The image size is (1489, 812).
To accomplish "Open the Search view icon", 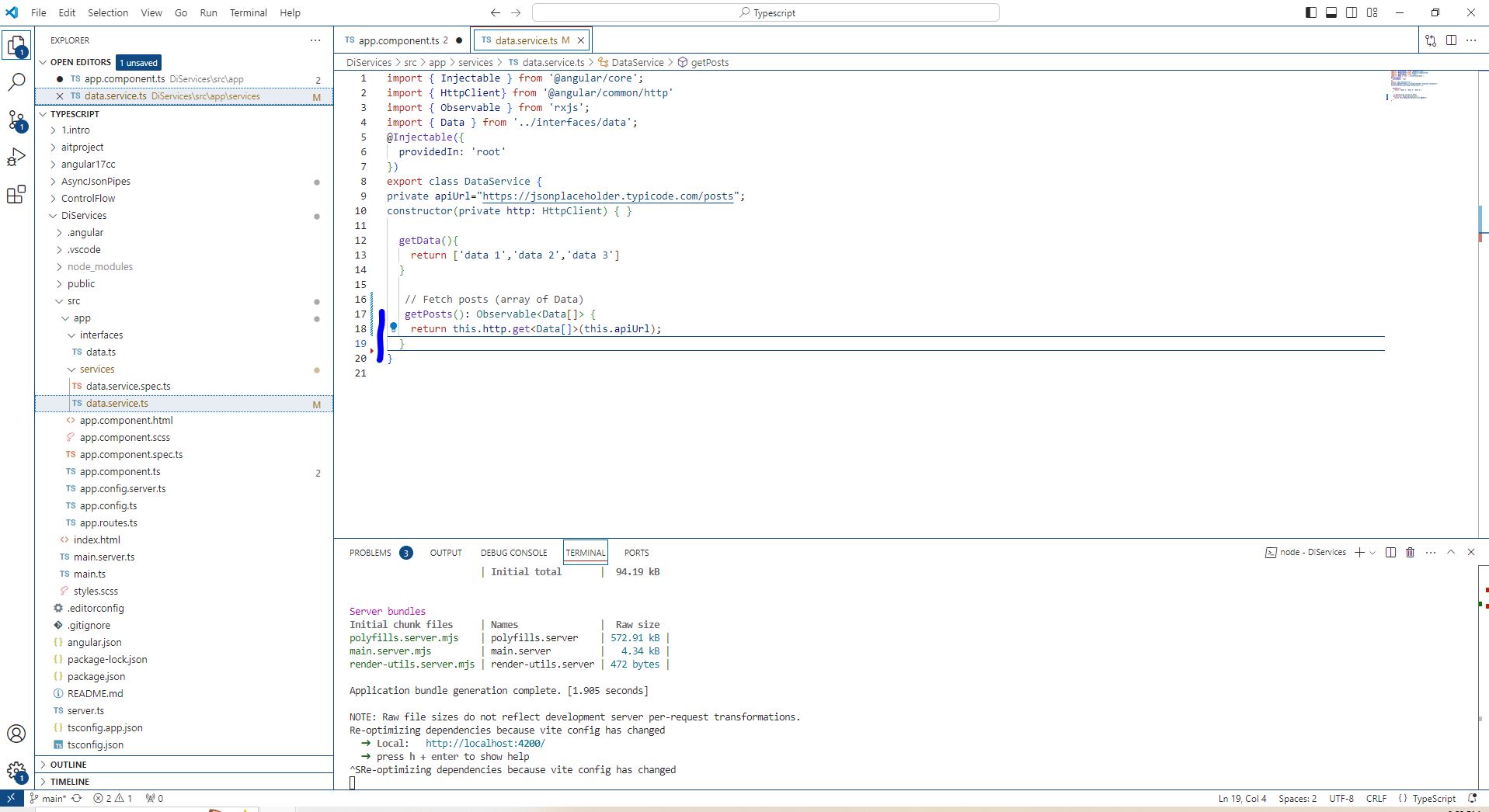I will coord(16,82).
